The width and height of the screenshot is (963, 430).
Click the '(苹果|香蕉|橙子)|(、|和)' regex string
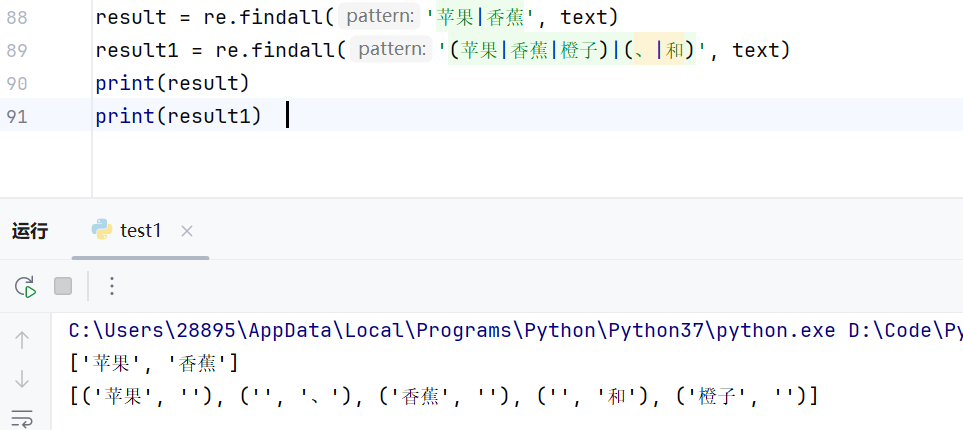click(x=573, y=50)
